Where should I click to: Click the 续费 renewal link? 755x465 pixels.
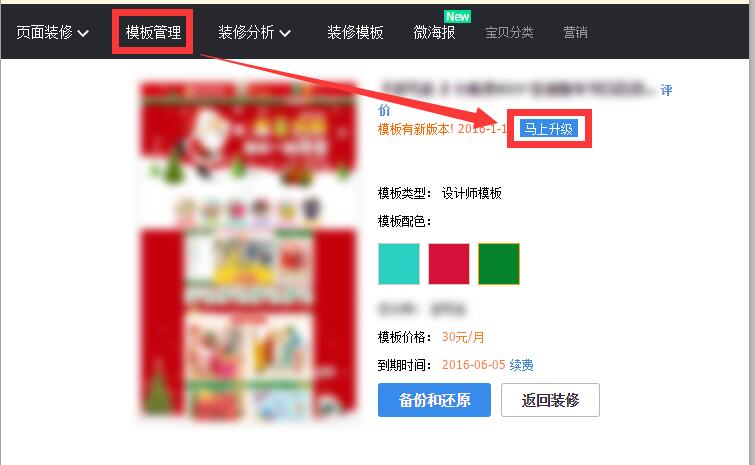point(521,365)
